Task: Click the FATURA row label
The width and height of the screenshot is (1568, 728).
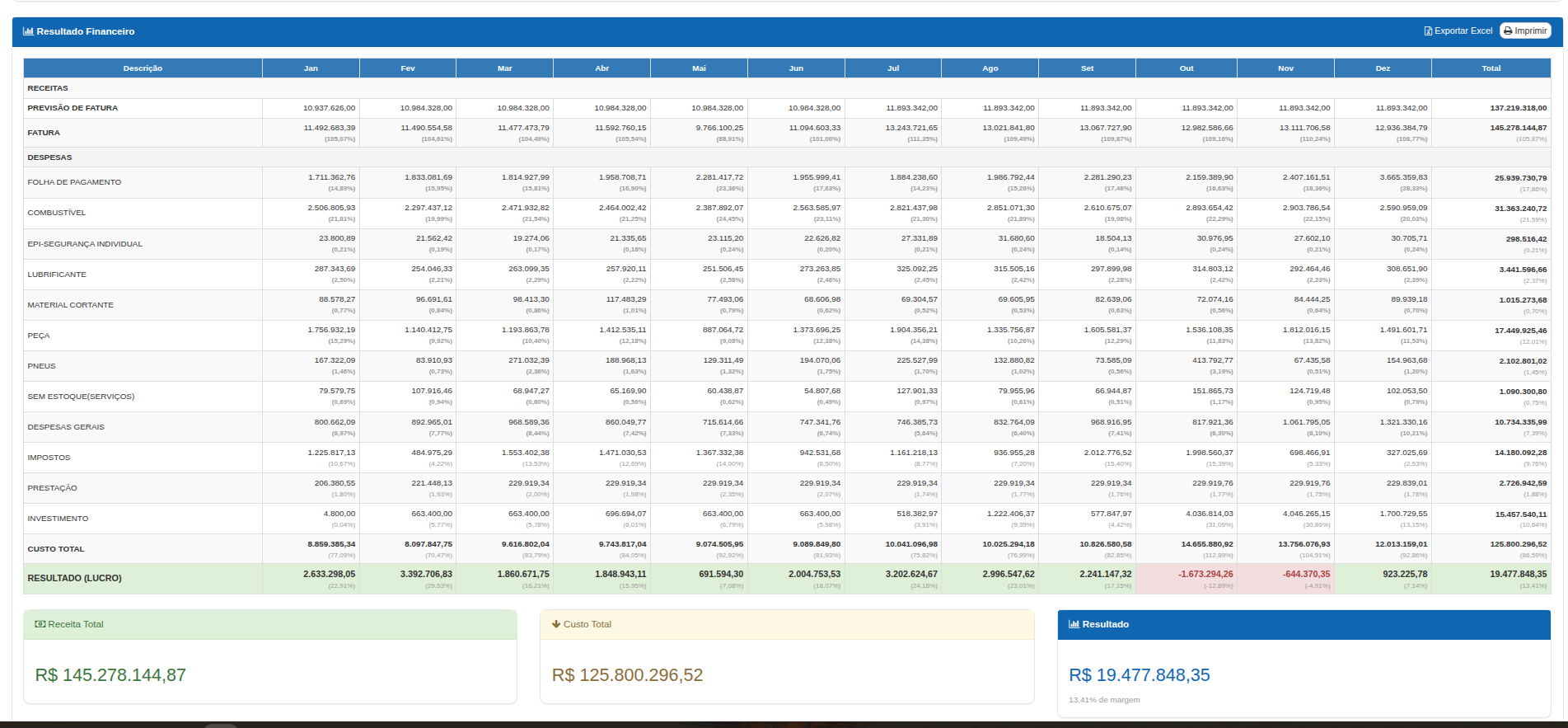Action: pos(44,133)
